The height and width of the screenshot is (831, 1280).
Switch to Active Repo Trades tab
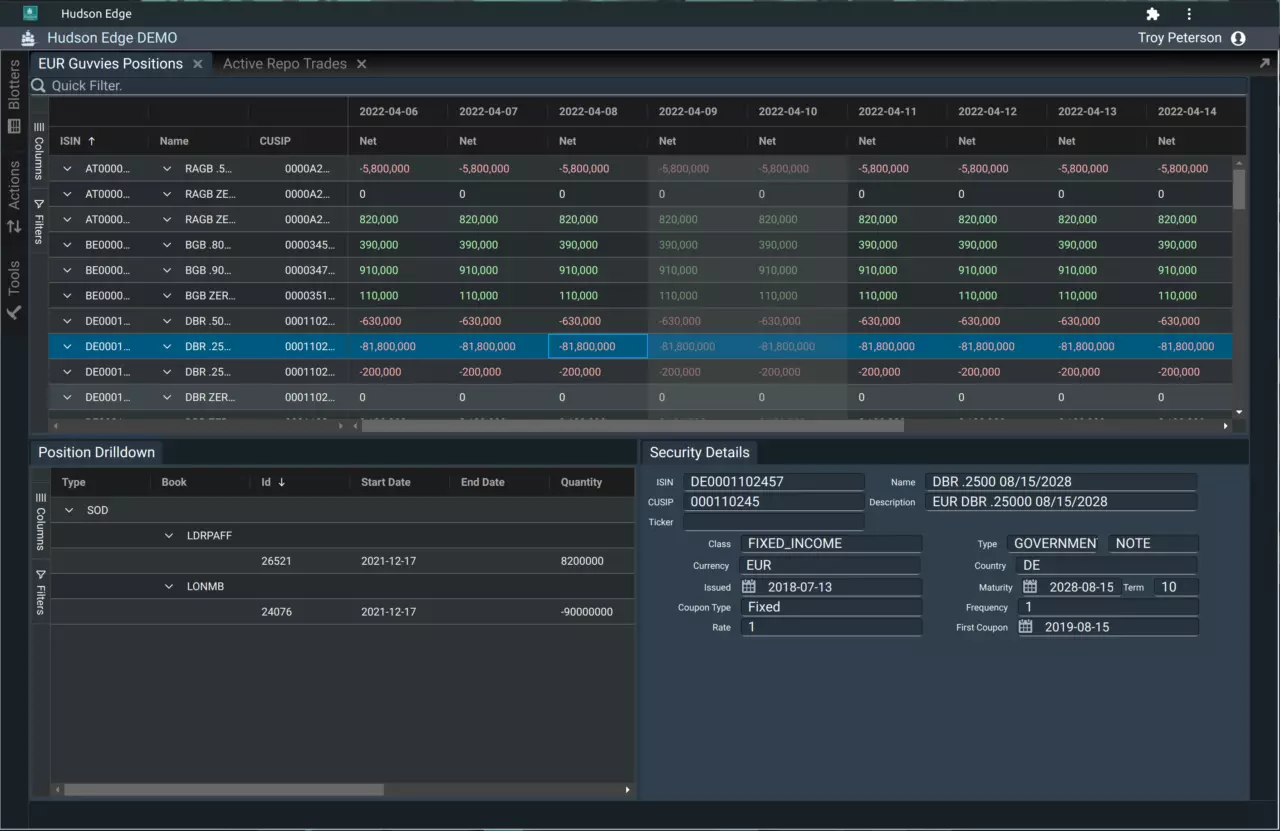[284, 64]
